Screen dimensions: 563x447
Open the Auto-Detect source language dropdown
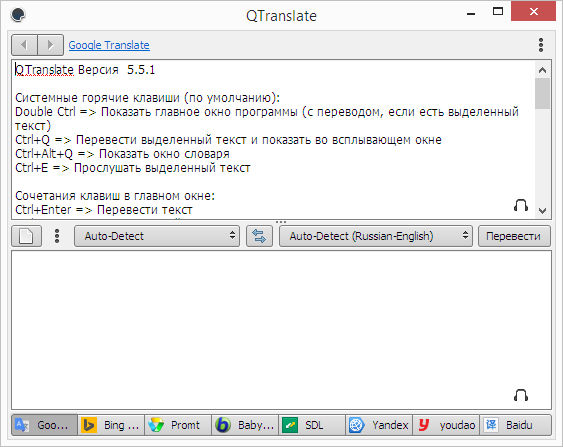coord(157,236)
